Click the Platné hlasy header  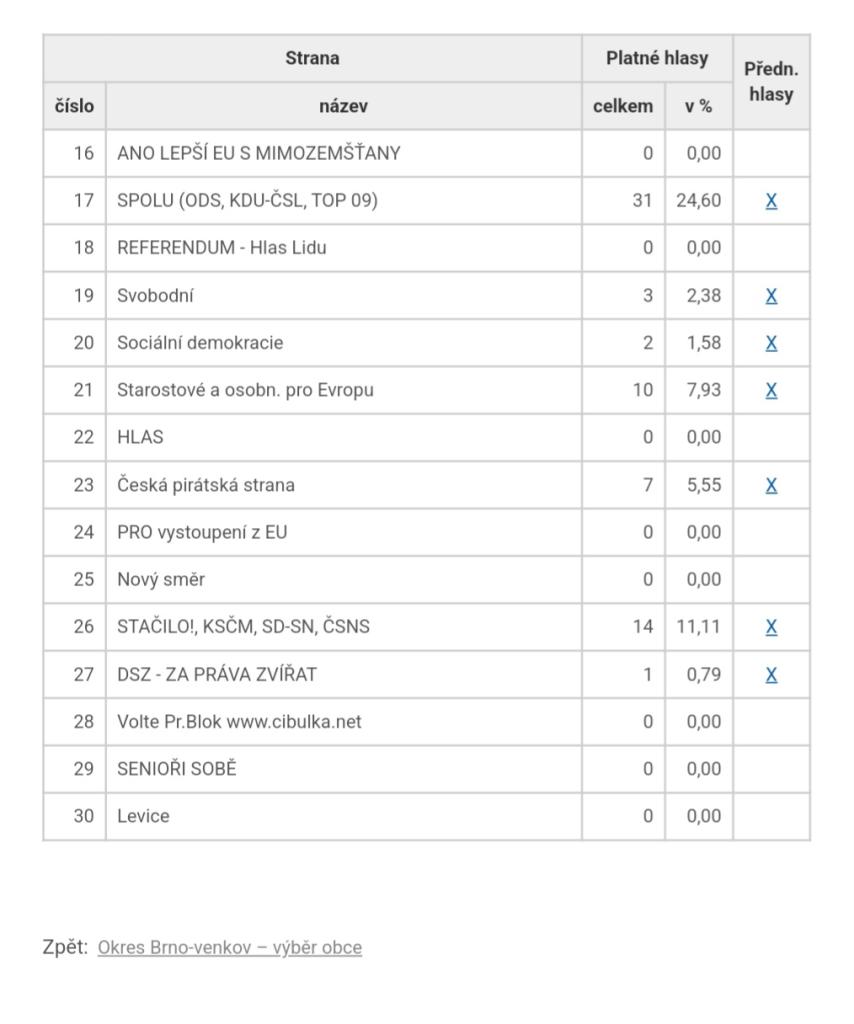pyautogui.click(x=657, y=58)
